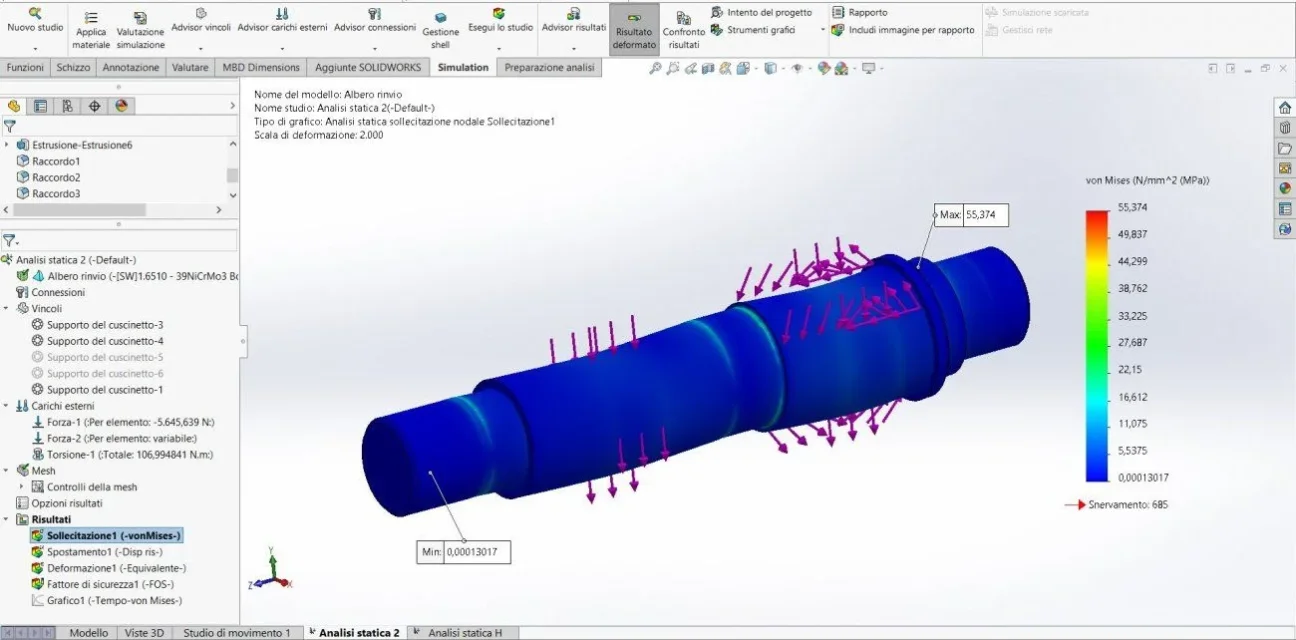Open the Valutare tab
This screenshot has height=640, width=1296.
tap(190, 67)
